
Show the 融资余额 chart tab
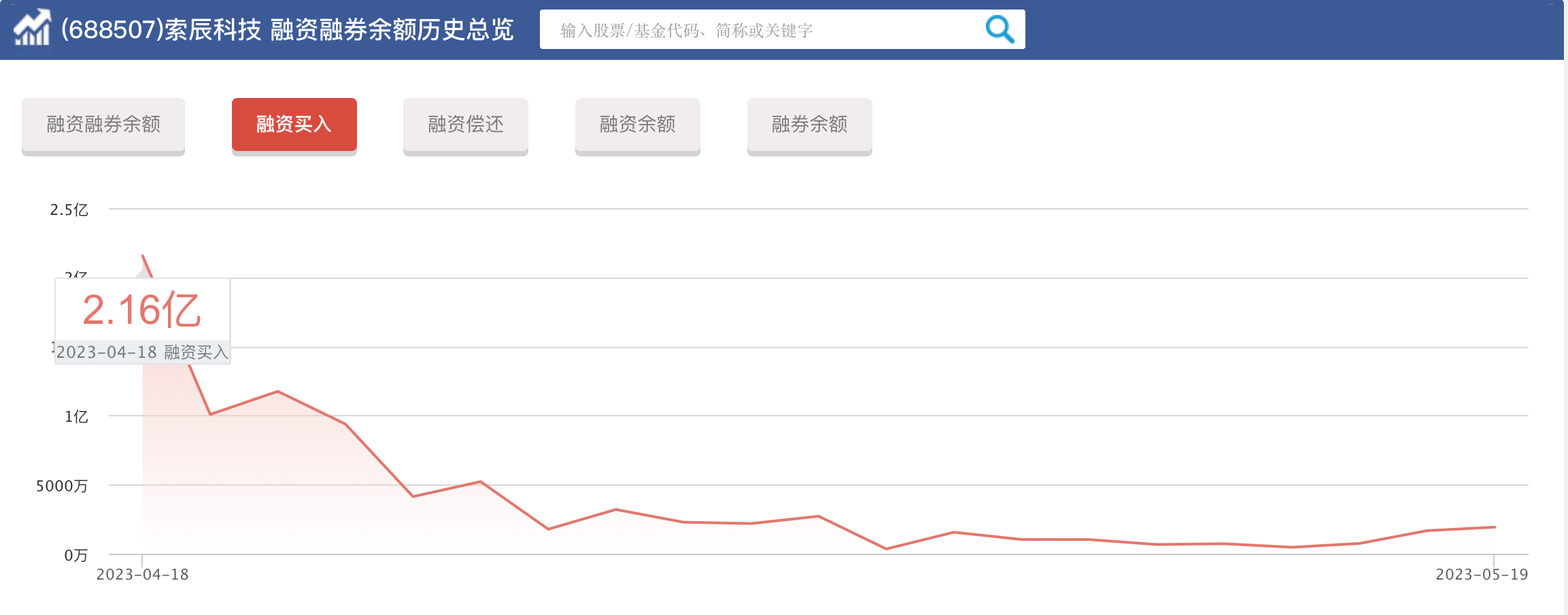pos(637,124)
